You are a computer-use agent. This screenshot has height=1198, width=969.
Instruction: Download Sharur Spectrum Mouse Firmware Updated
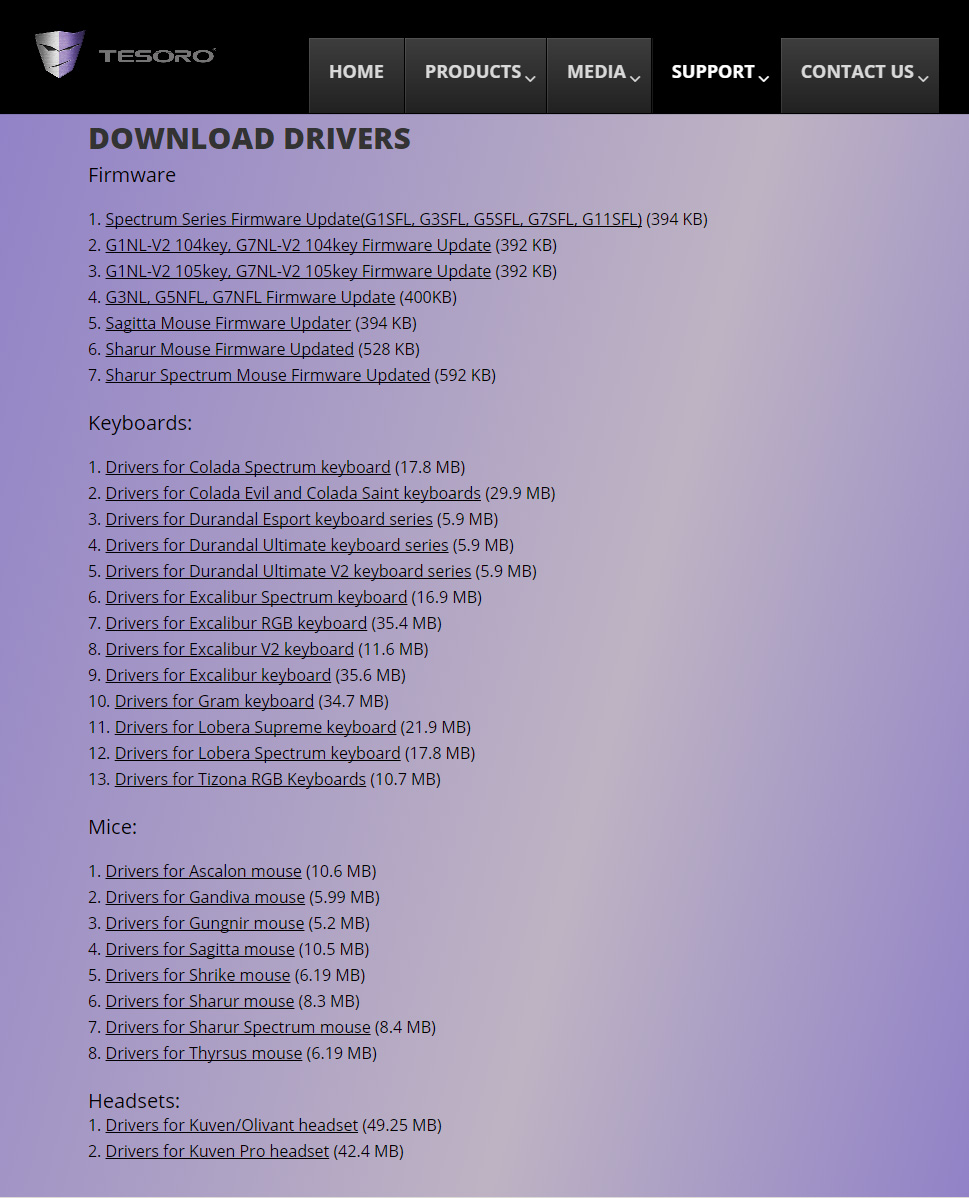(267, 375)
